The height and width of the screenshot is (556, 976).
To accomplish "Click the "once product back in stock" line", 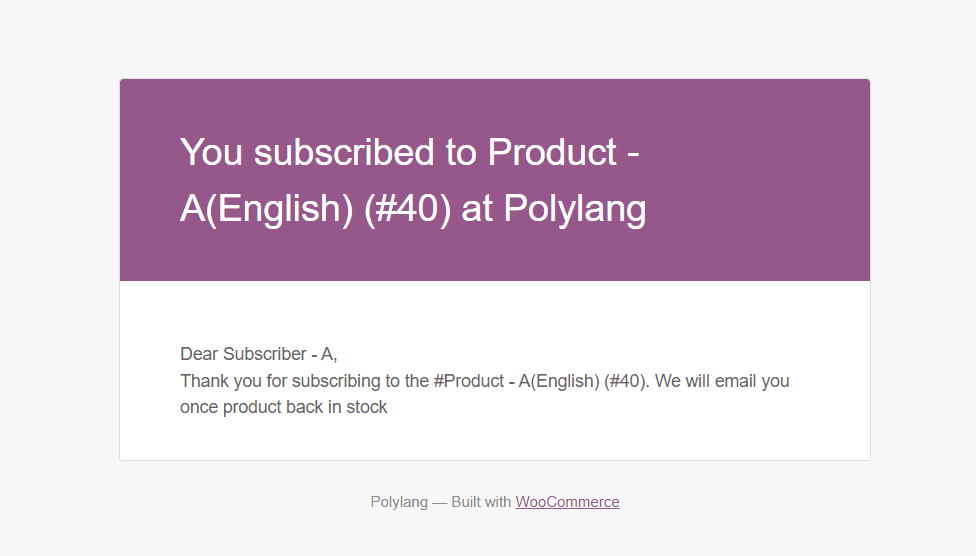I will (283, 407).
